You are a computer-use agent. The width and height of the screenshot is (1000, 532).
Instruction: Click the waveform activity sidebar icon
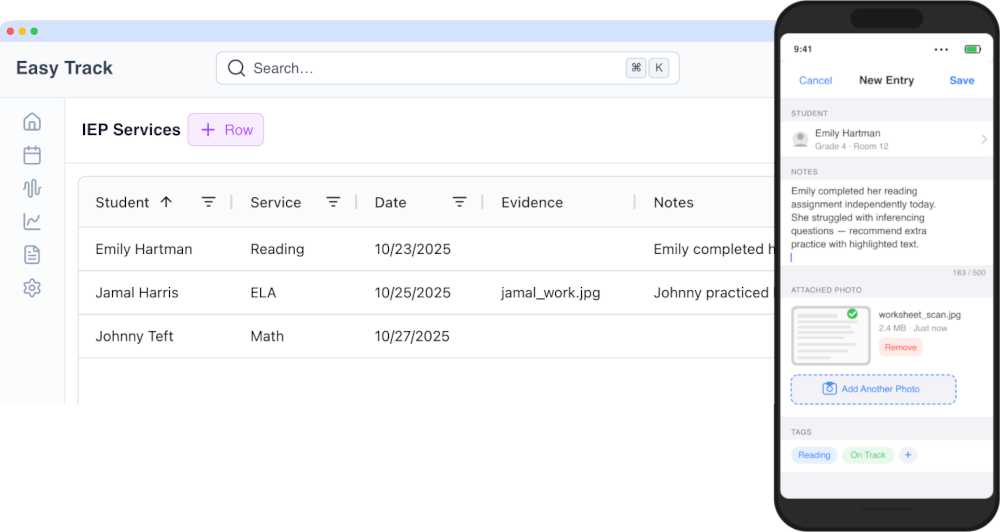tap(32, 188)
